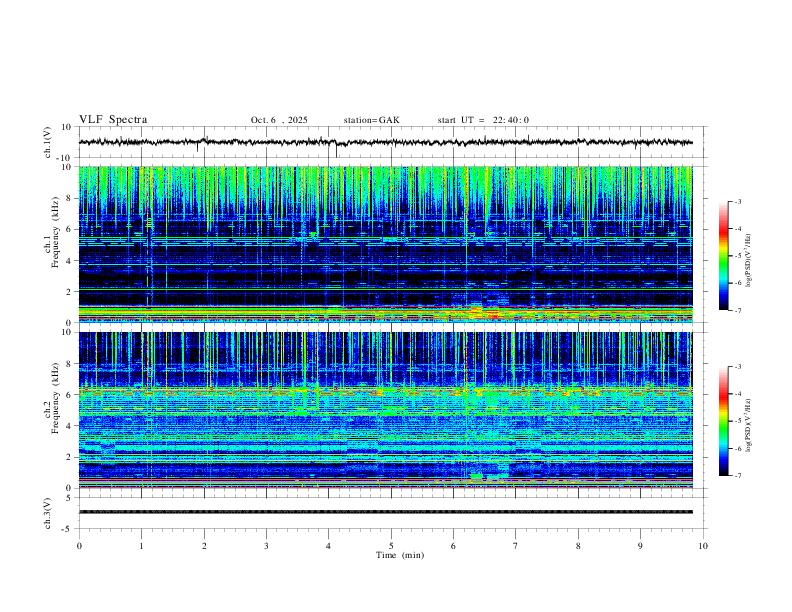Click the ch.1 color bar "log(PSD)(V²/Hz)" label
The image size is (792, 612).
tap(749, 261)
